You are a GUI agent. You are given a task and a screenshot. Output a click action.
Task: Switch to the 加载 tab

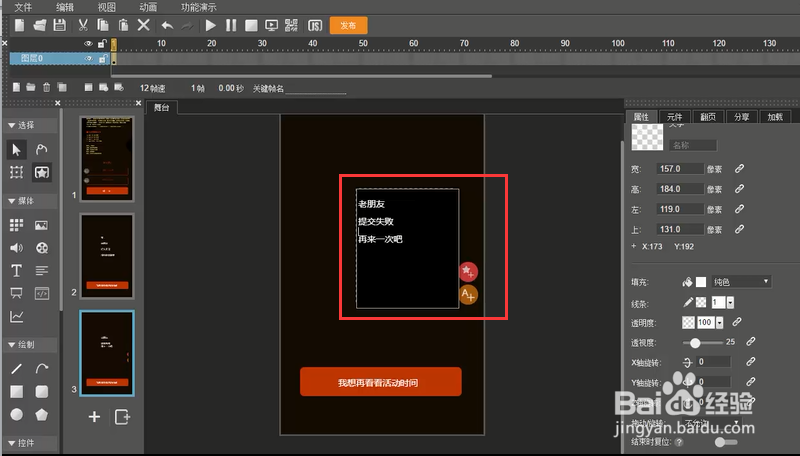coord(775,117)
